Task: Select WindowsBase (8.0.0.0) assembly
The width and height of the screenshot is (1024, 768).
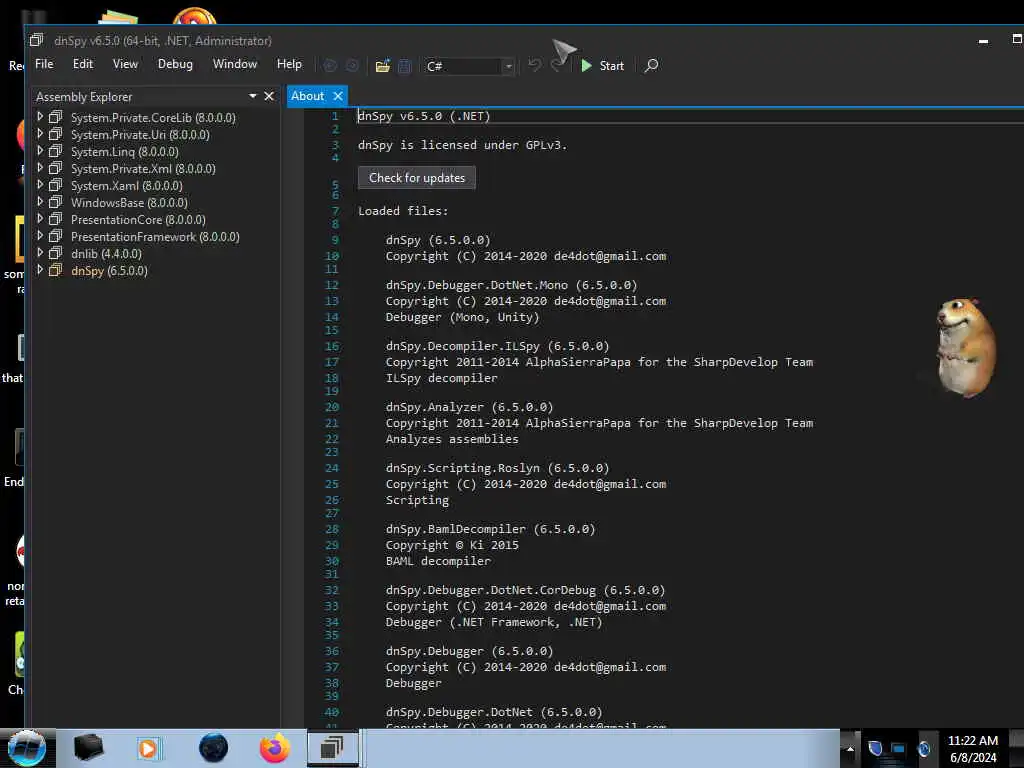Action: (x=129, y=202)
